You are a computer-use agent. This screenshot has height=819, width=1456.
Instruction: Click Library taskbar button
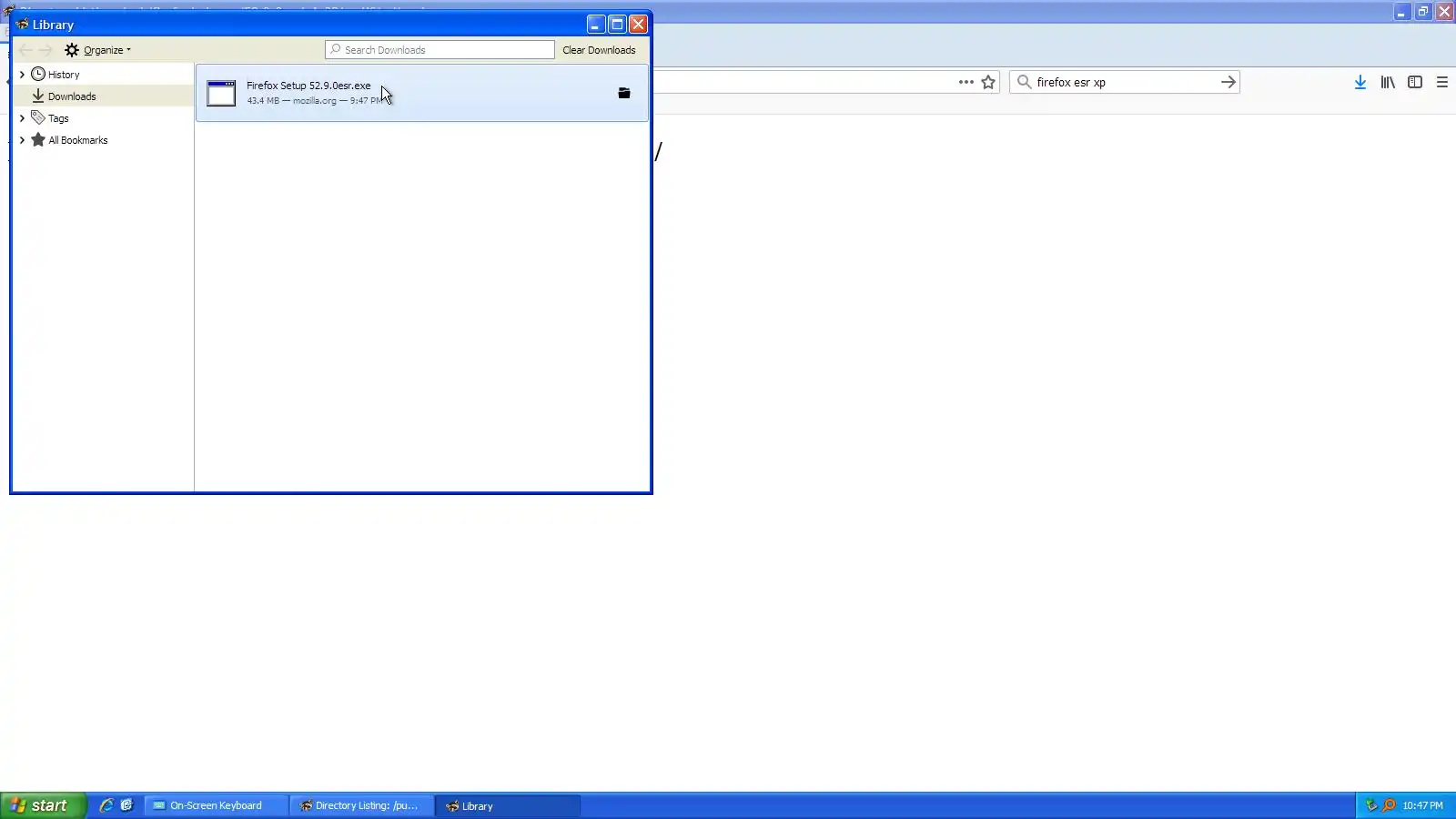point(508,805)
